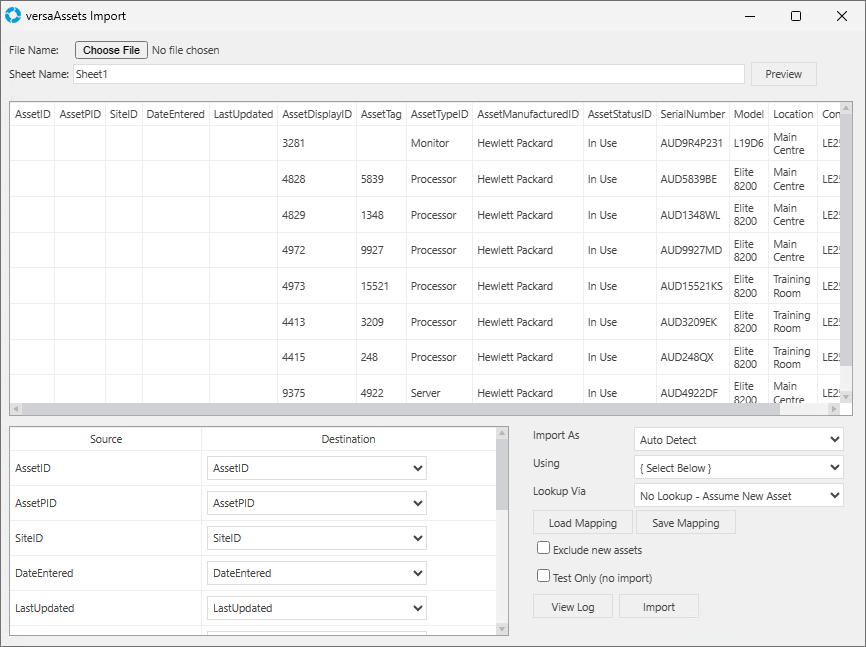
Task: Click the Save Mapping button
Action: [x=685, y=523]
